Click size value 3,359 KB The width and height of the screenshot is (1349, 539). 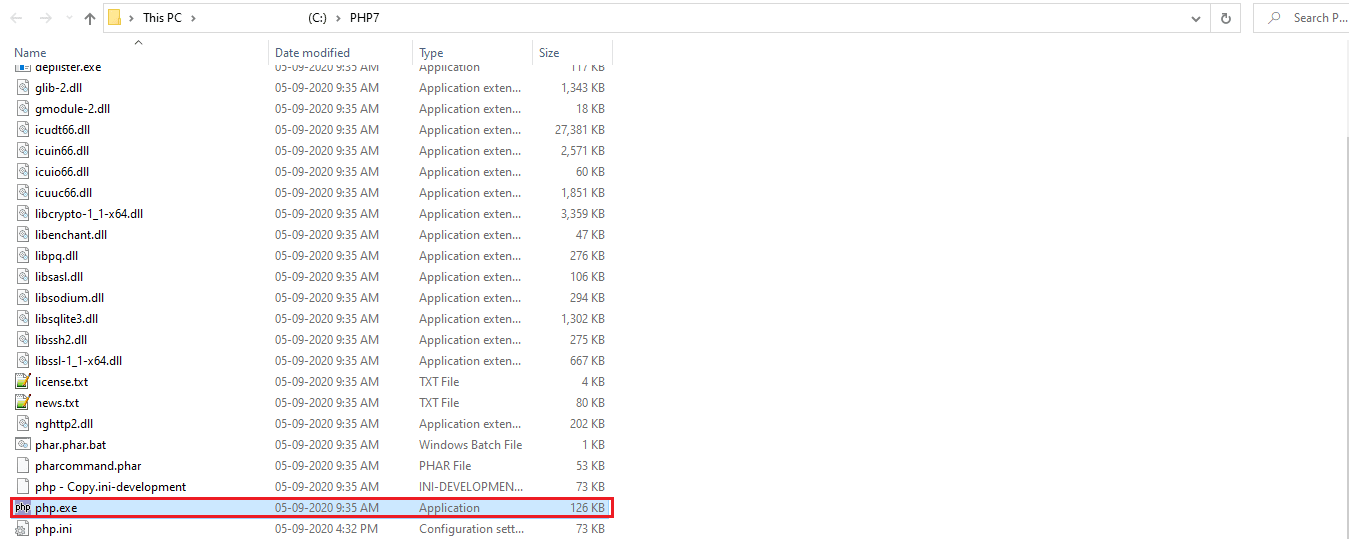click(x=583, y=214)
